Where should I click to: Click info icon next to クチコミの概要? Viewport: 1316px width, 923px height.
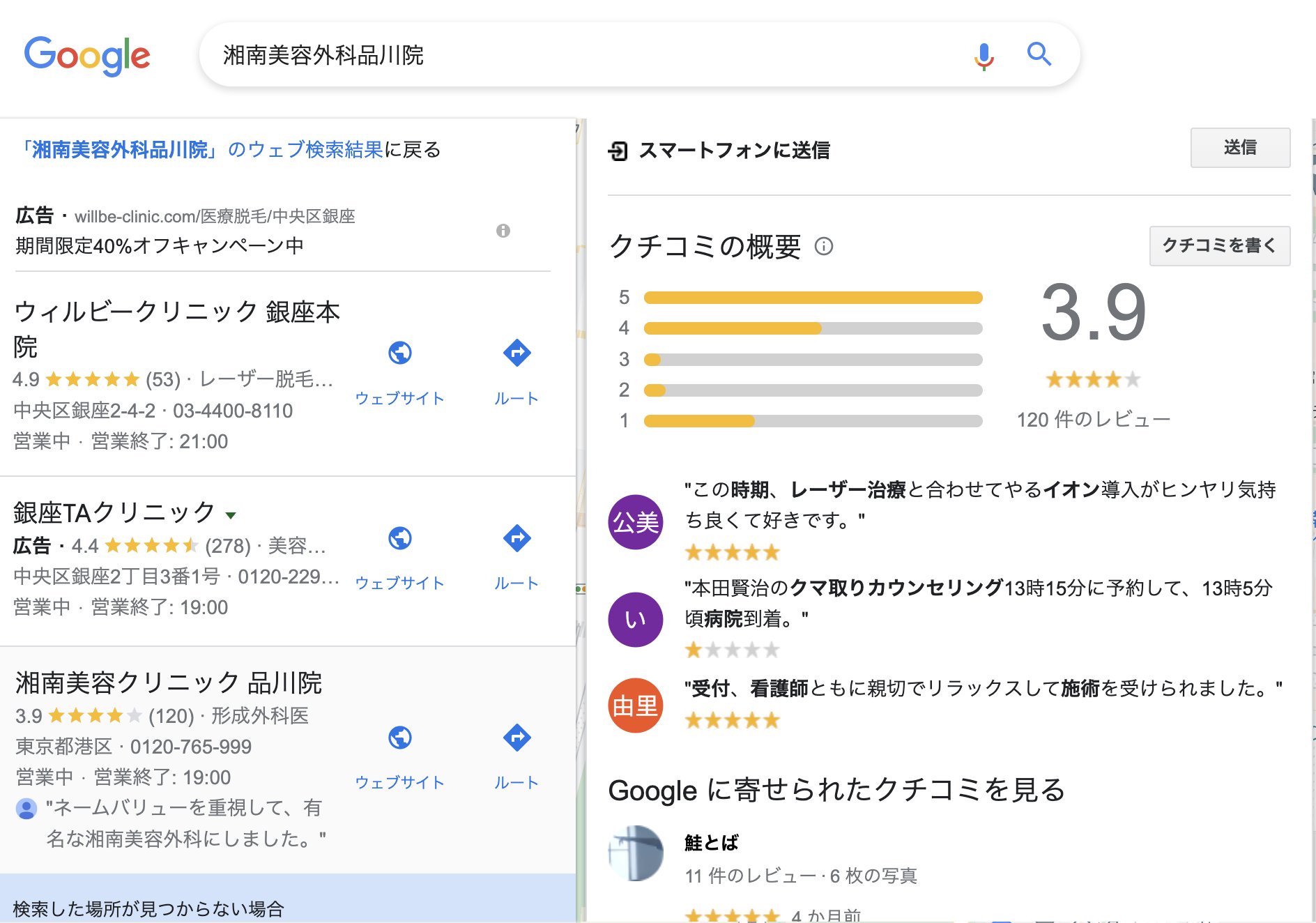[x=825, y=247]
